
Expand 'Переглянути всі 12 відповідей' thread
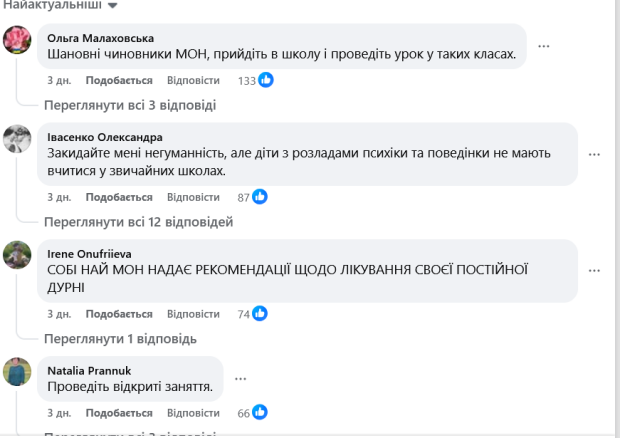138,221
